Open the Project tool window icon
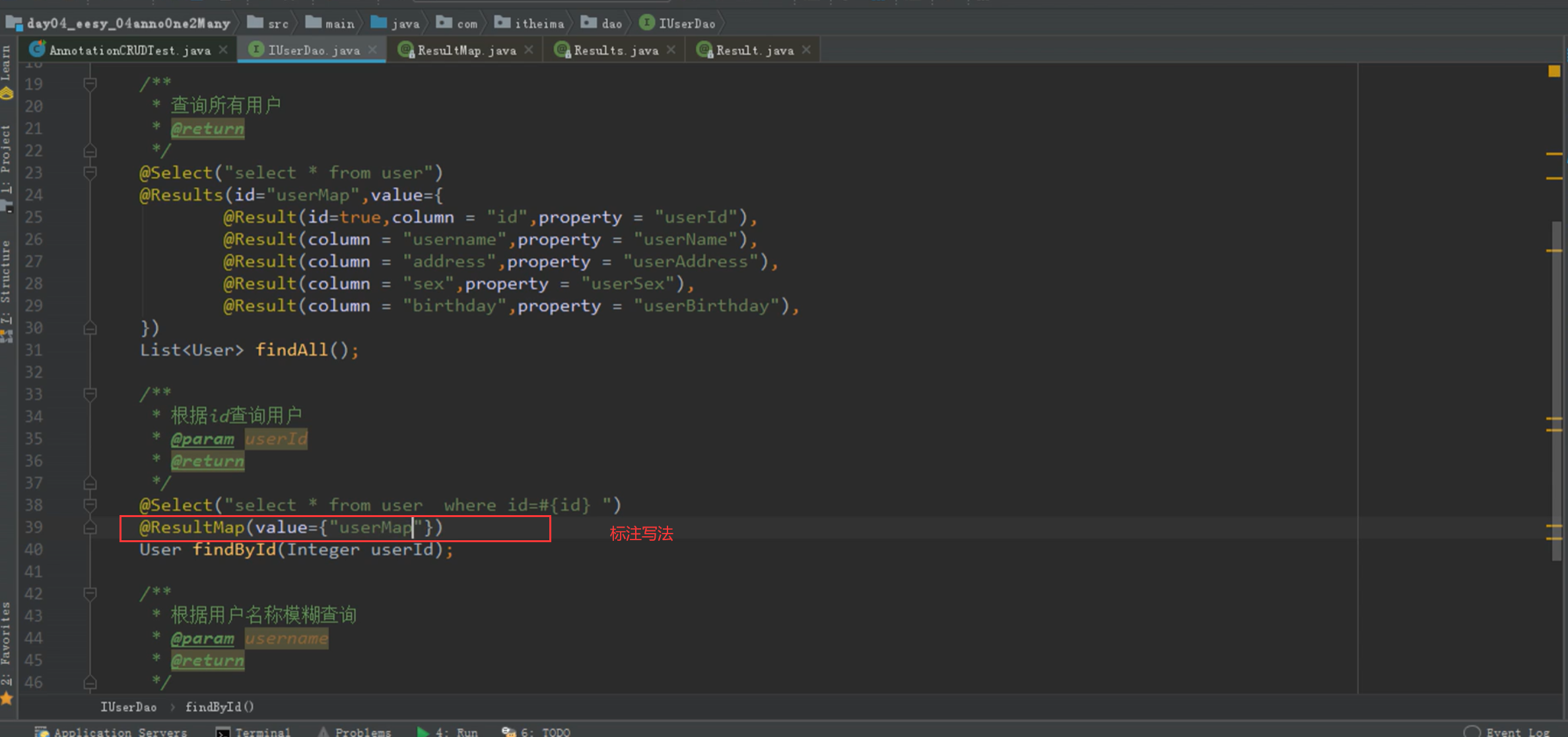Screen dimensions: 1568x737 [x=7, y=207]
